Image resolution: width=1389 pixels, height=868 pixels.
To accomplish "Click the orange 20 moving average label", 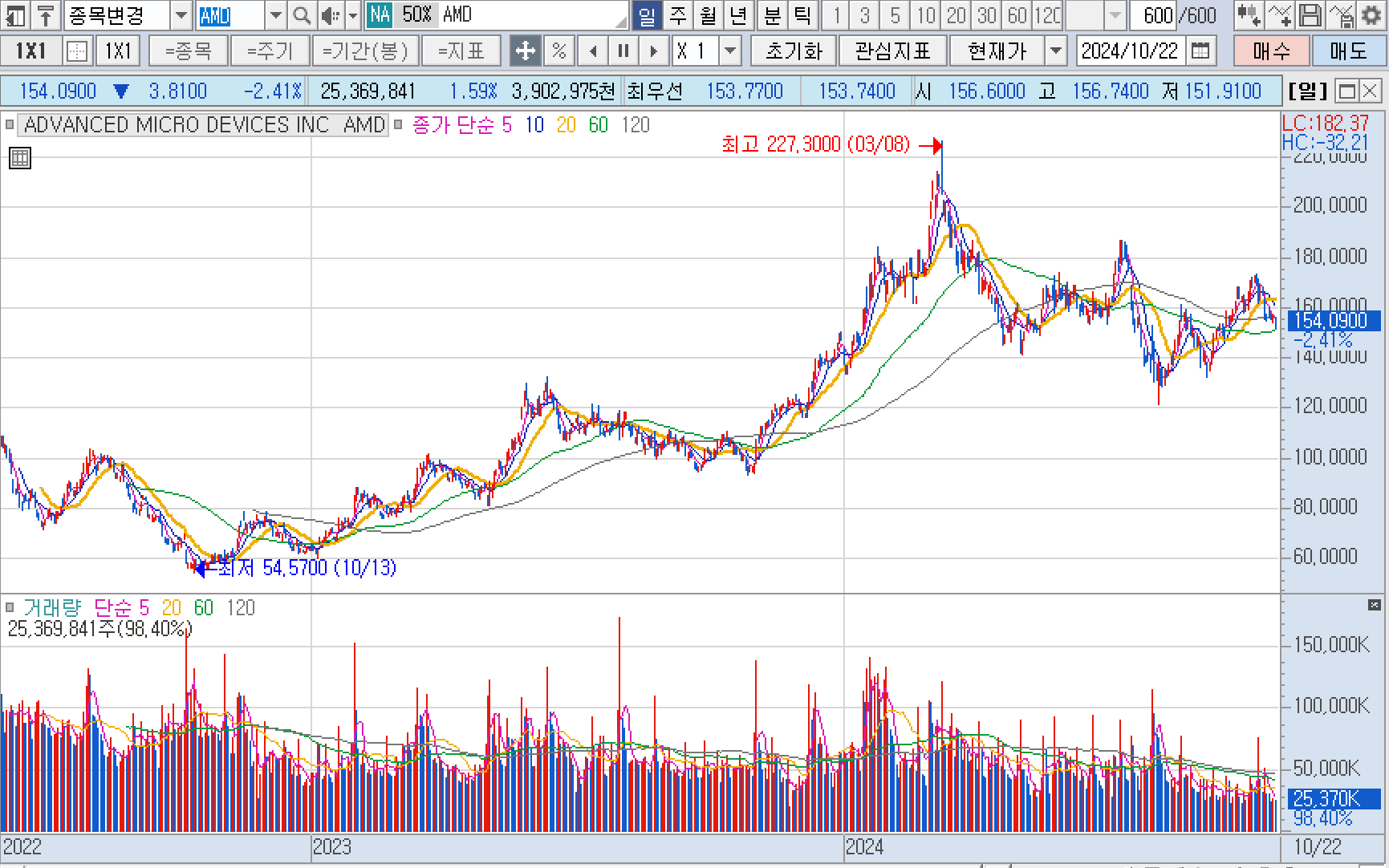I will click(567, 125).
